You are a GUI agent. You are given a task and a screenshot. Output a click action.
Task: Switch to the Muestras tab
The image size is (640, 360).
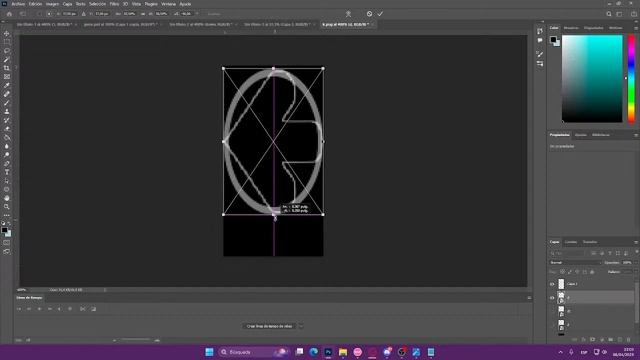point(571,28)
